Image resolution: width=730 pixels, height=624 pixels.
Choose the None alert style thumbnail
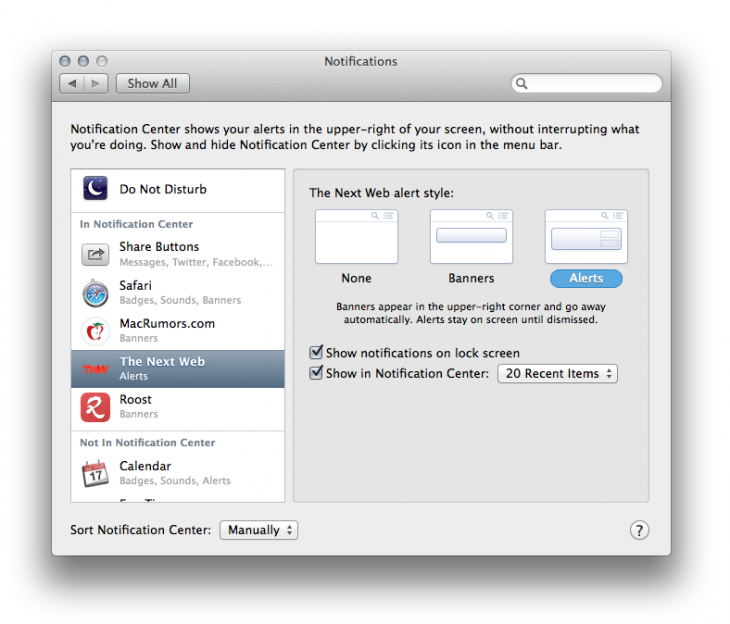click(x=356, y=237)
